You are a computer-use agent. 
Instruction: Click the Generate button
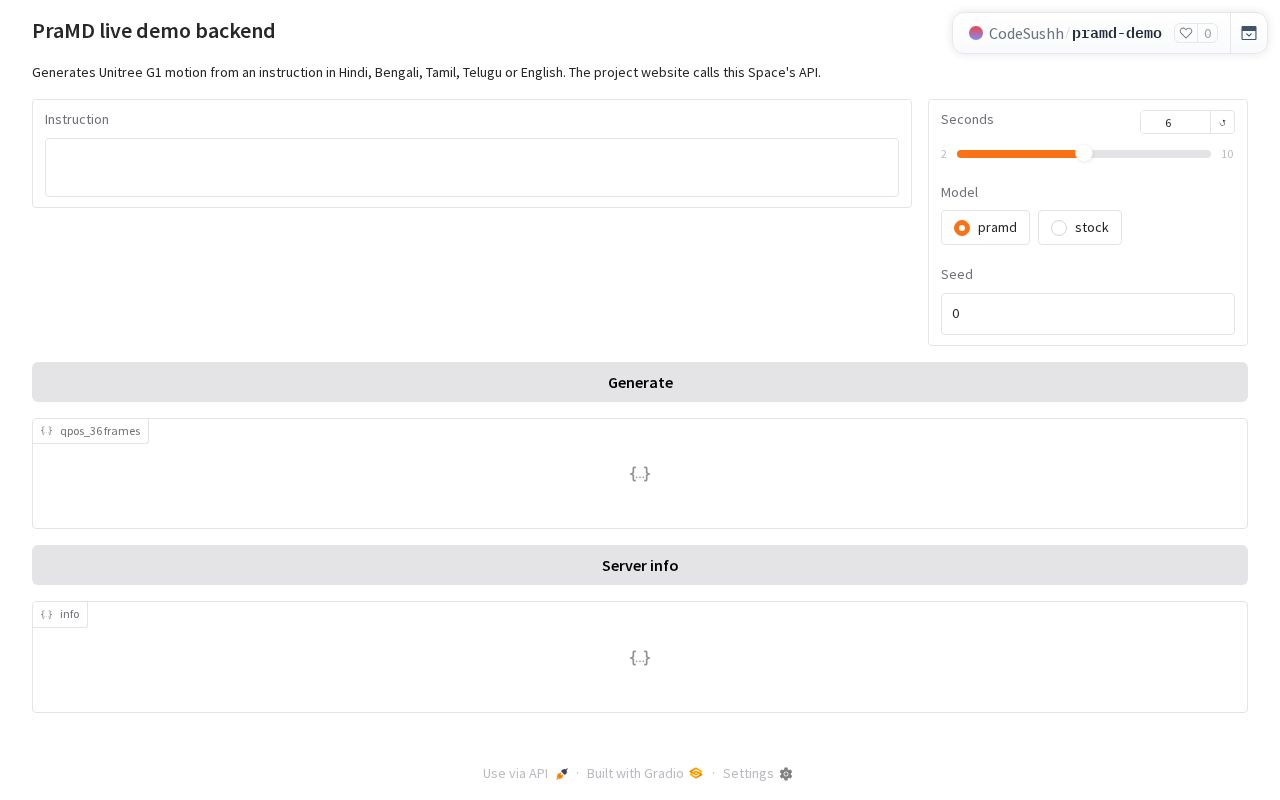[640, 382]
